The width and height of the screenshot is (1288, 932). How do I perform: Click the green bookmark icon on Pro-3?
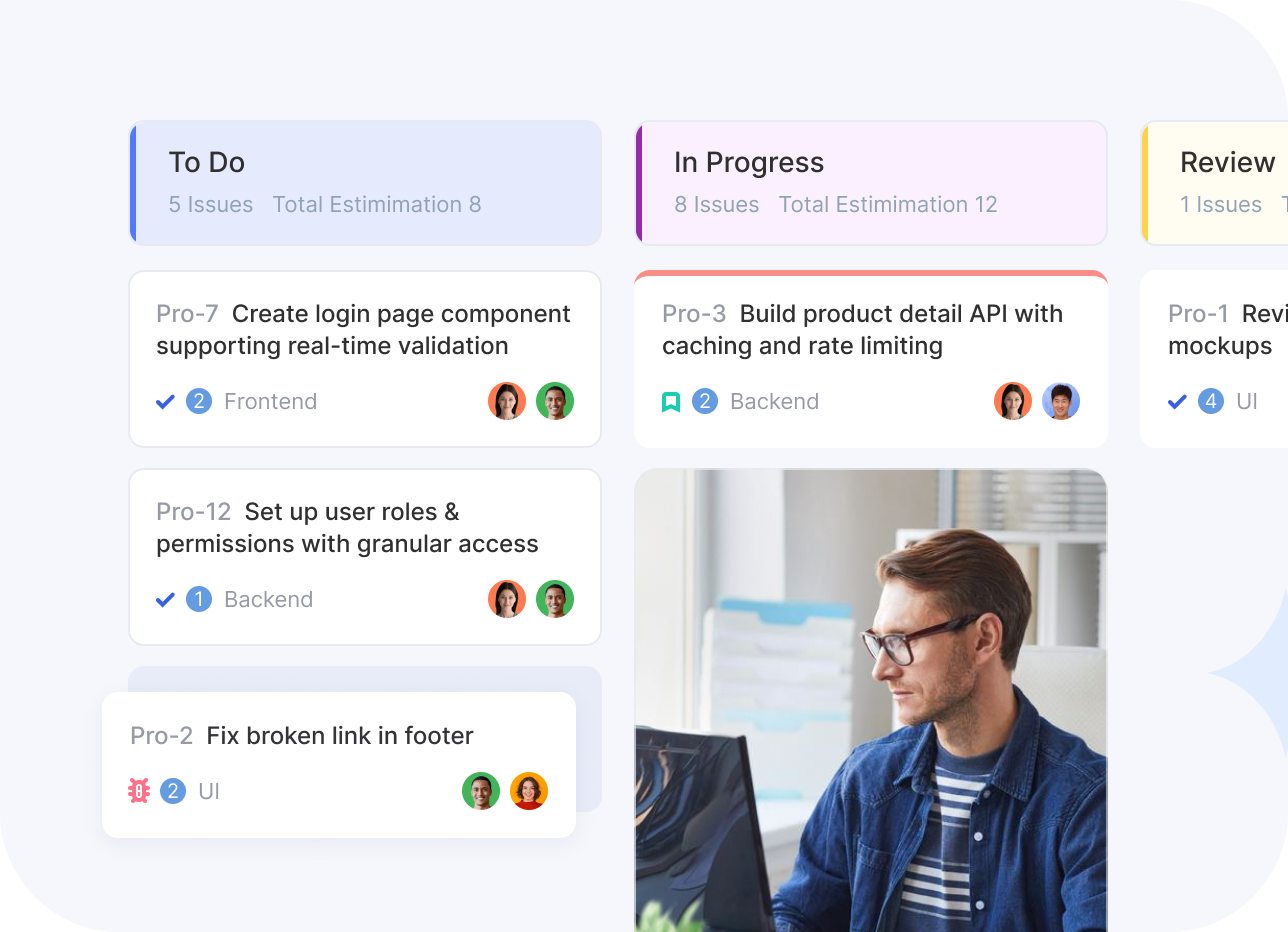(671, 402)
